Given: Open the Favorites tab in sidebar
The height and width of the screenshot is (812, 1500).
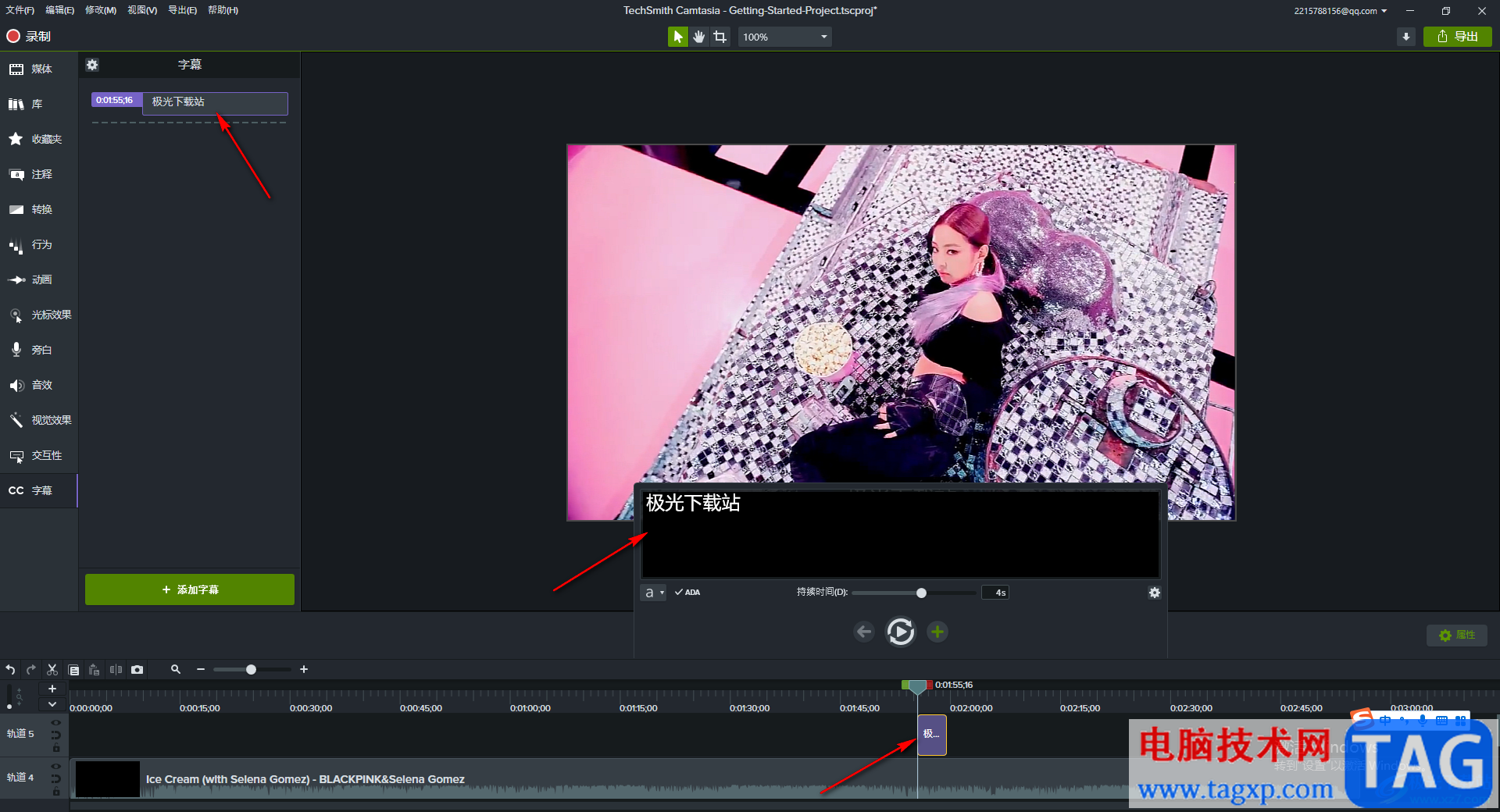Looking at the screenshot, I should (x=39, y=140).
